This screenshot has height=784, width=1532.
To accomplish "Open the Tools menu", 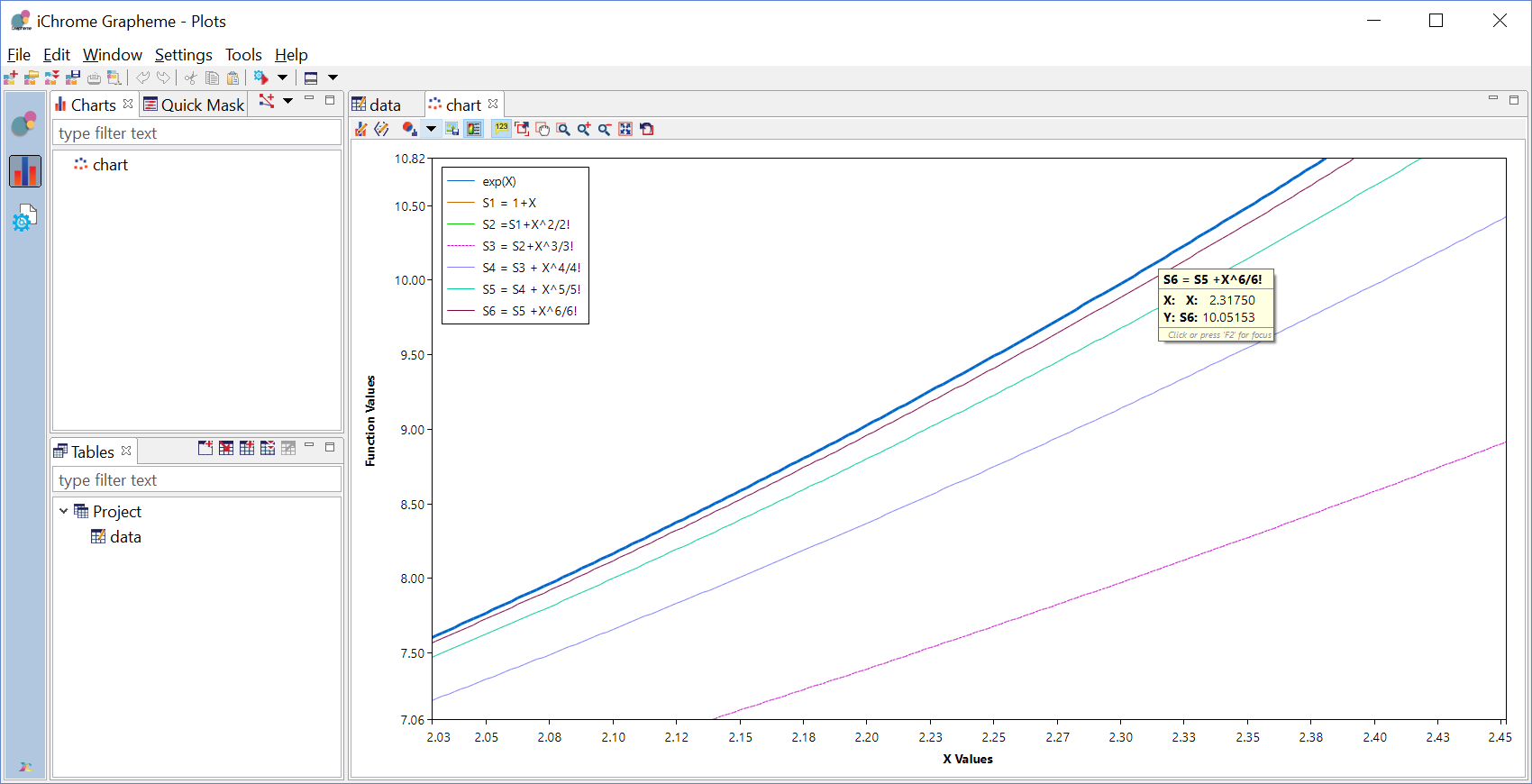I will [x=243, y=55].
